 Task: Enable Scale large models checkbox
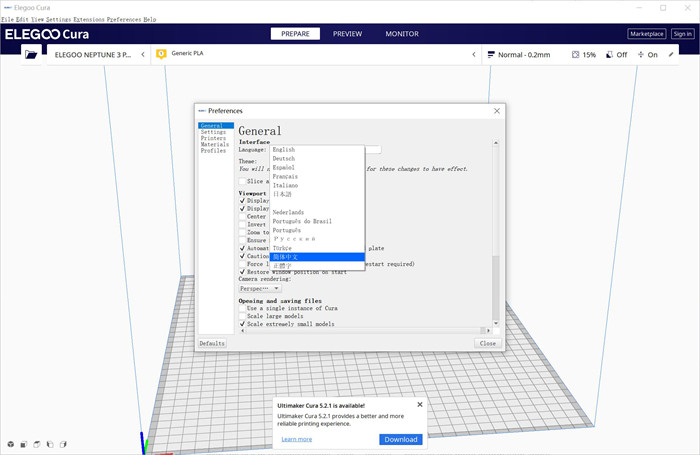click(242, 316)
